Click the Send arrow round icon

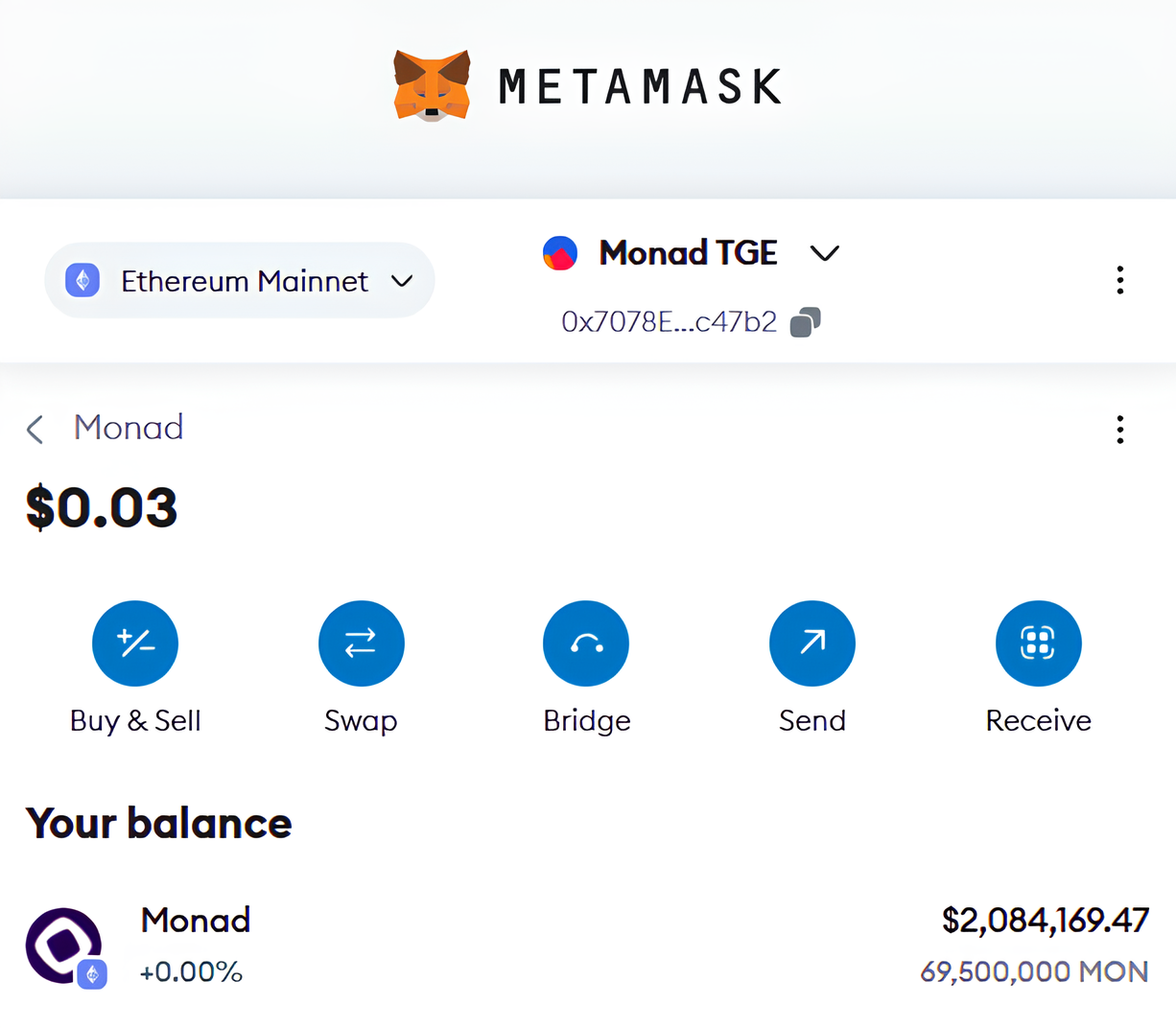point(812,643)
